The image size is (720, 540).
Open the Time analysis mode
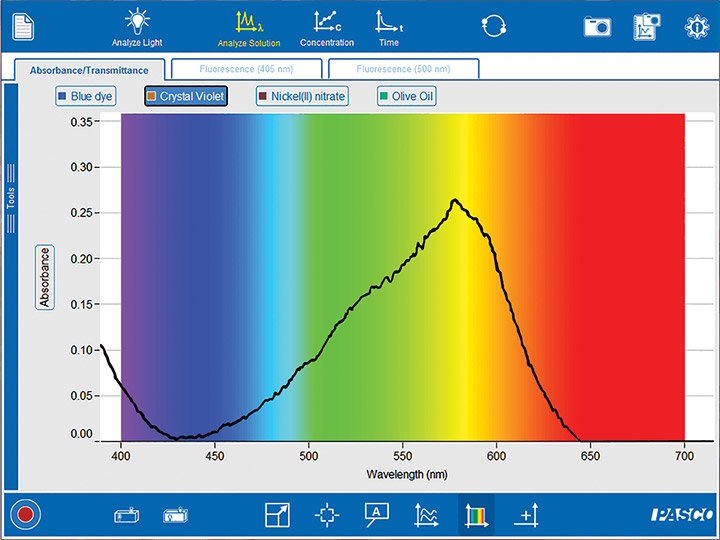click(389, 28)
